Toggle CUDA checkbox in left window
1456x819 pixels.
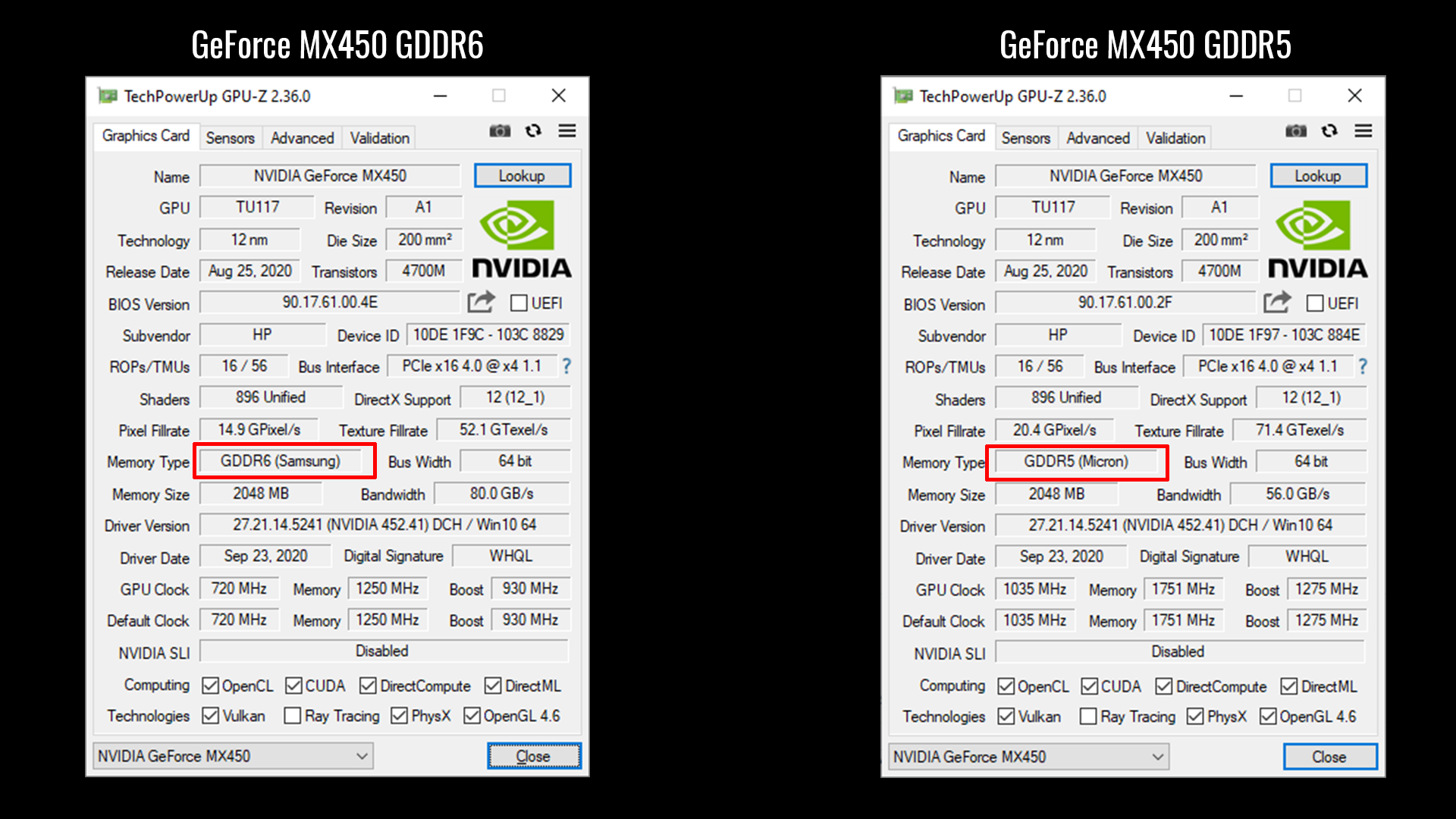294,686
